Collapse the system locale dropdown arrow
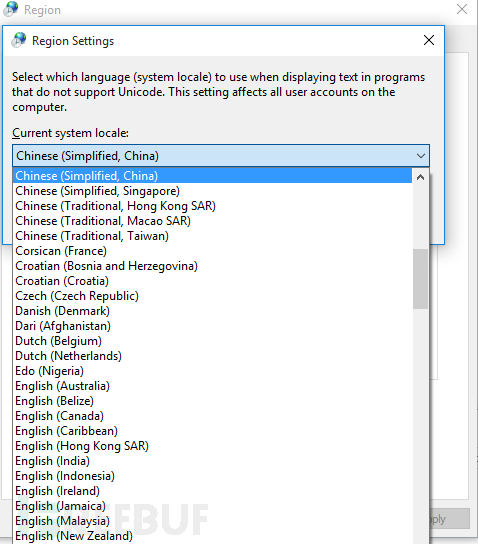478x544 pixels. [x=421, y=156]
